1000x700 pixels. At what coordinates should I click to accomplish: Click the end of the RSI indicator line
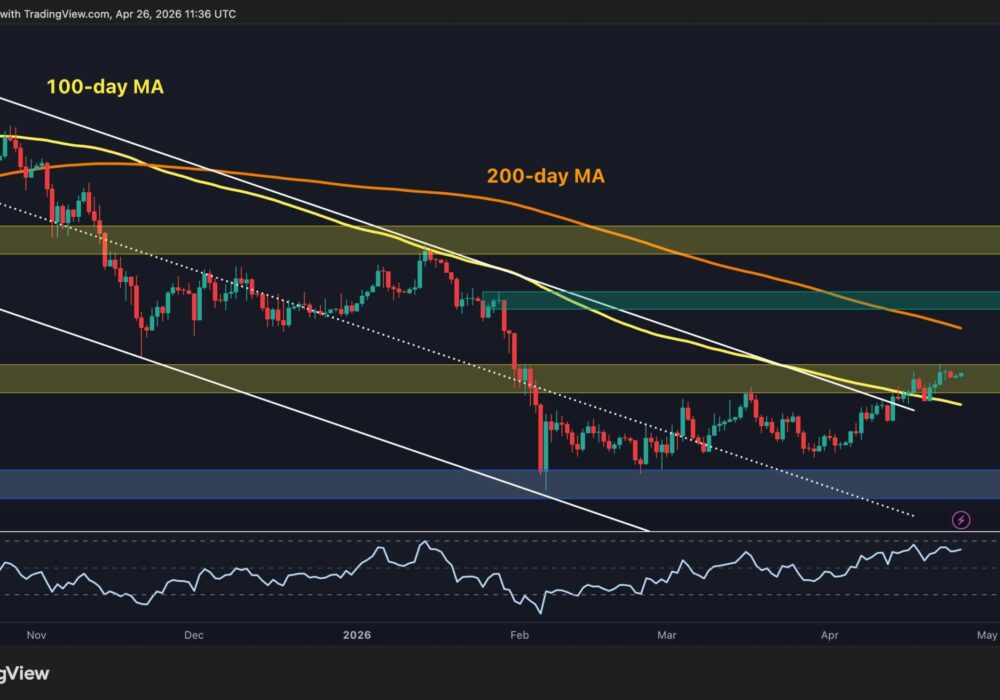(x=961, y=548)
